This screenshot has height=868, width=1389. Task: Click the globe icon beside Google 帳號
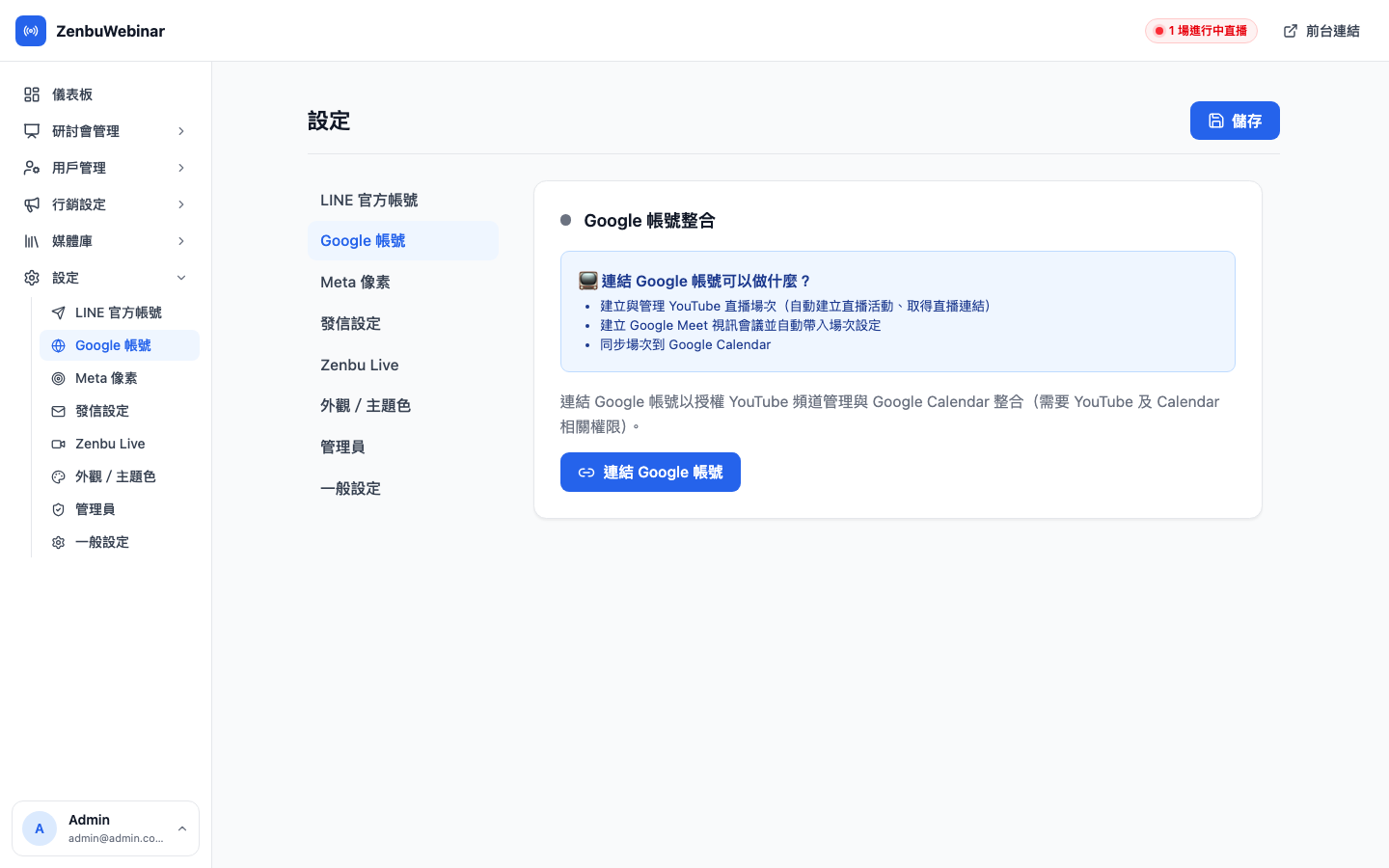(59, 345)
